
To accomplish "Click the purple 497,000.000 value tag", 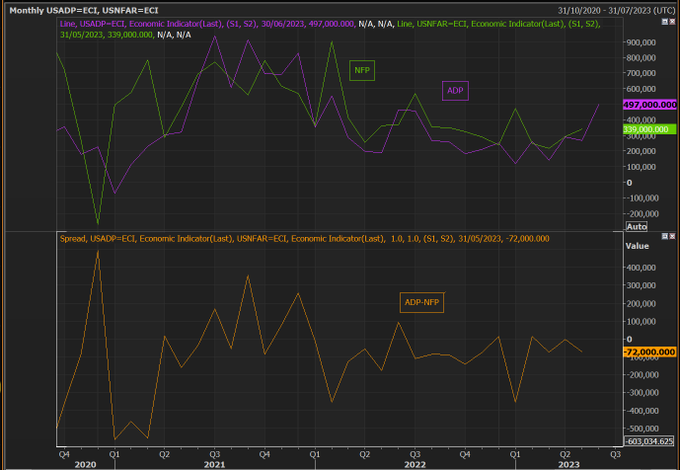I will (648, 104).
